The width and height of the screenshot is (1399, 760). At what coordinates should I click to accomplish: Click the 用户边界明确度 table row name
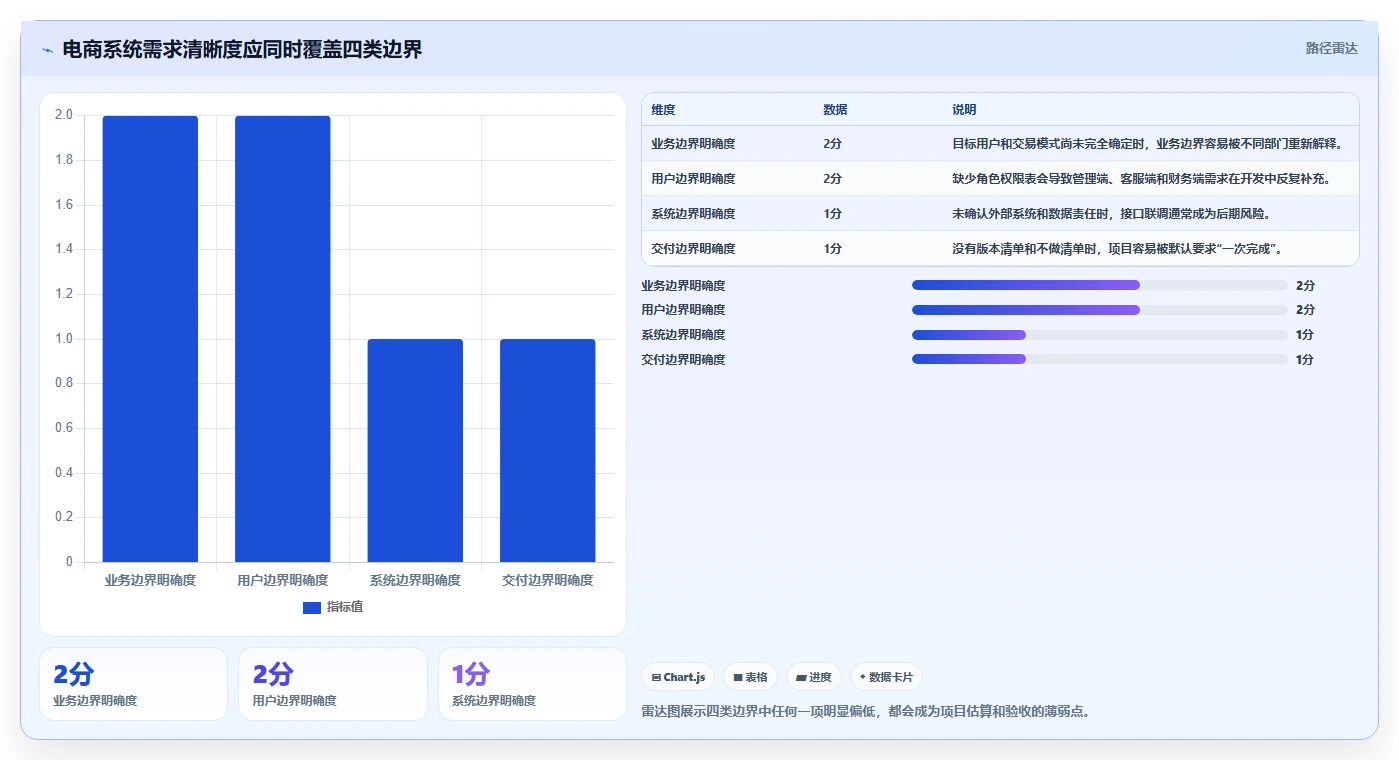pos(693,179)
